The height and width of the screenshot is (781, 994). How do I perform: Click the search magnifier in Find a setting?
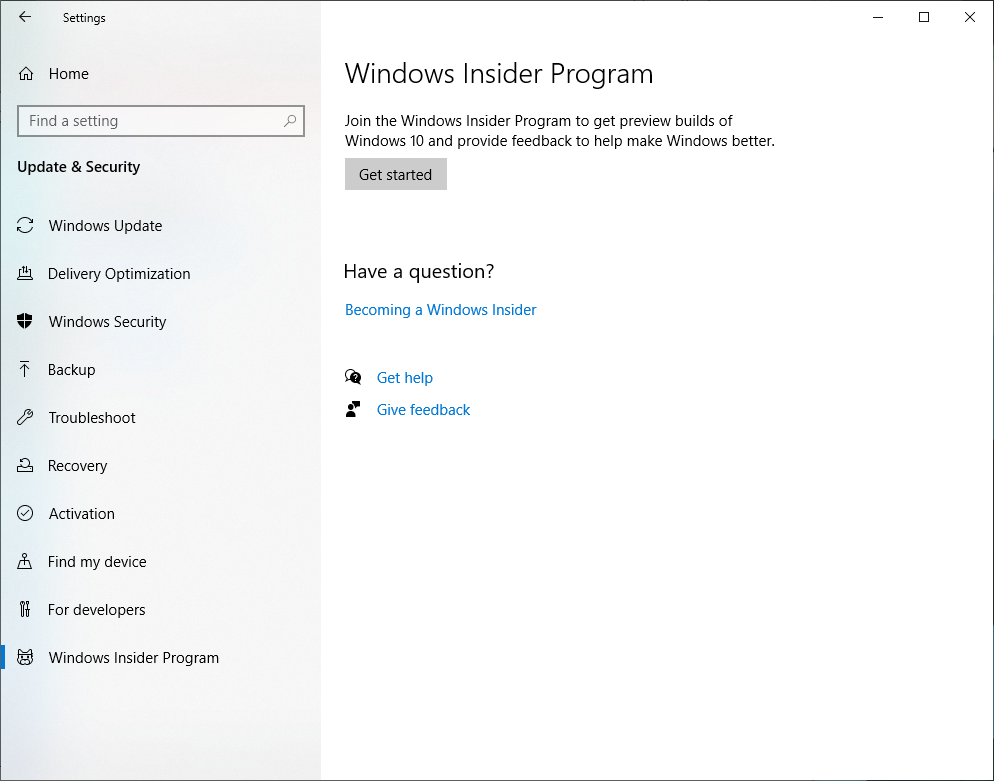(290, 120)
